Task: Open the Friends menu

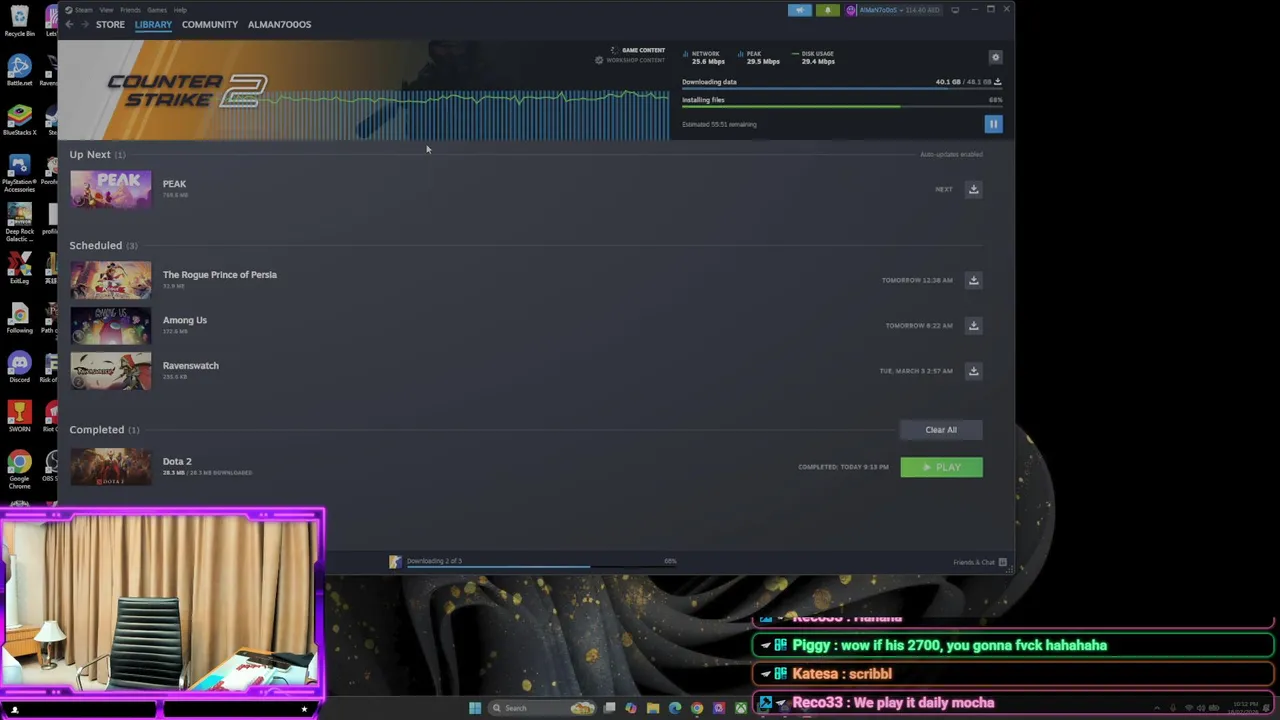Action: (x=131, y=10)
